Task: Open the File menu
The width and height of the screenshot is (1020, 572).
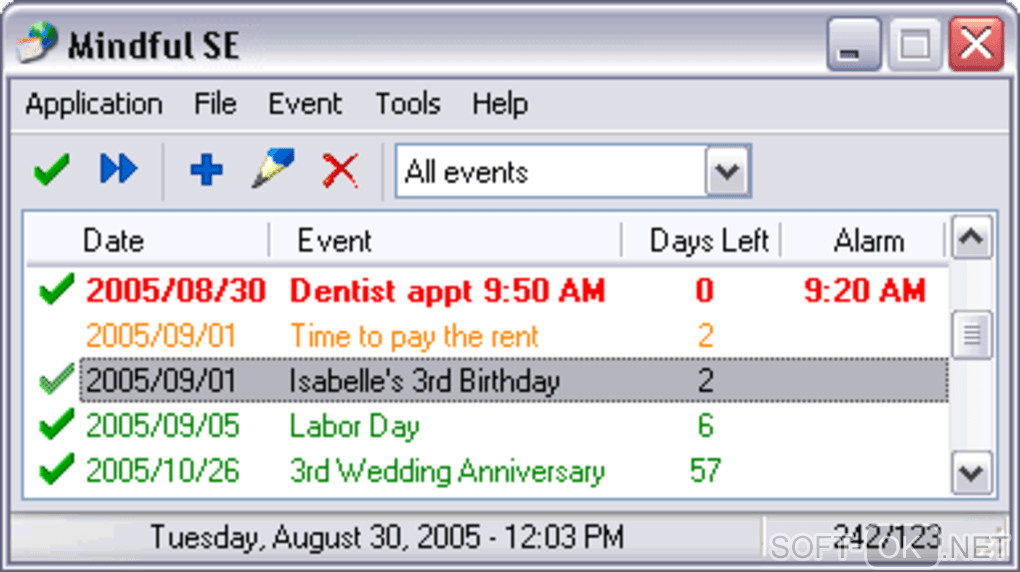Action: [215, 104]
